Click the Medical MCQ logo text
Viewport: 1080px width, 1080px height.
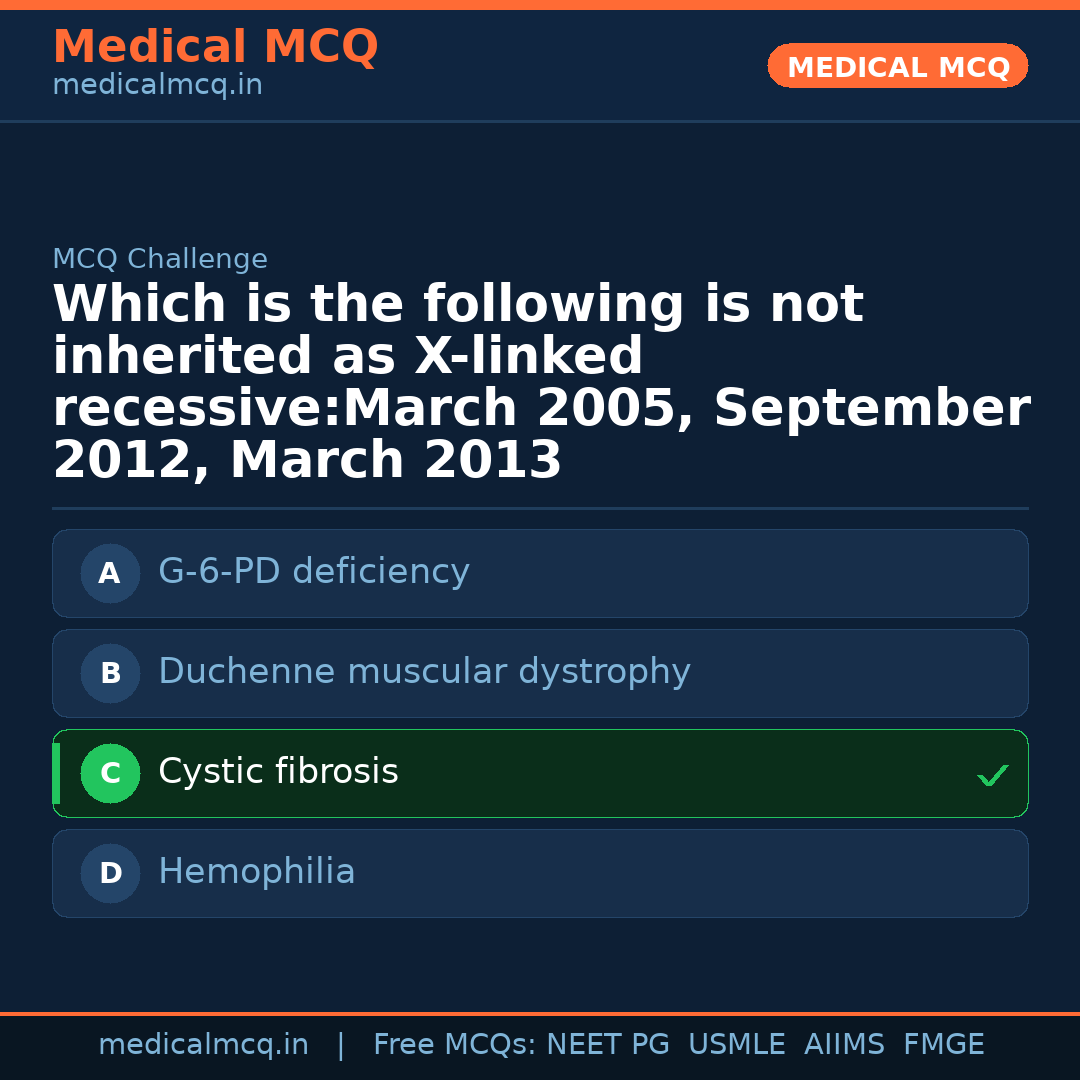pyautogui.click(x=215, y=47)
